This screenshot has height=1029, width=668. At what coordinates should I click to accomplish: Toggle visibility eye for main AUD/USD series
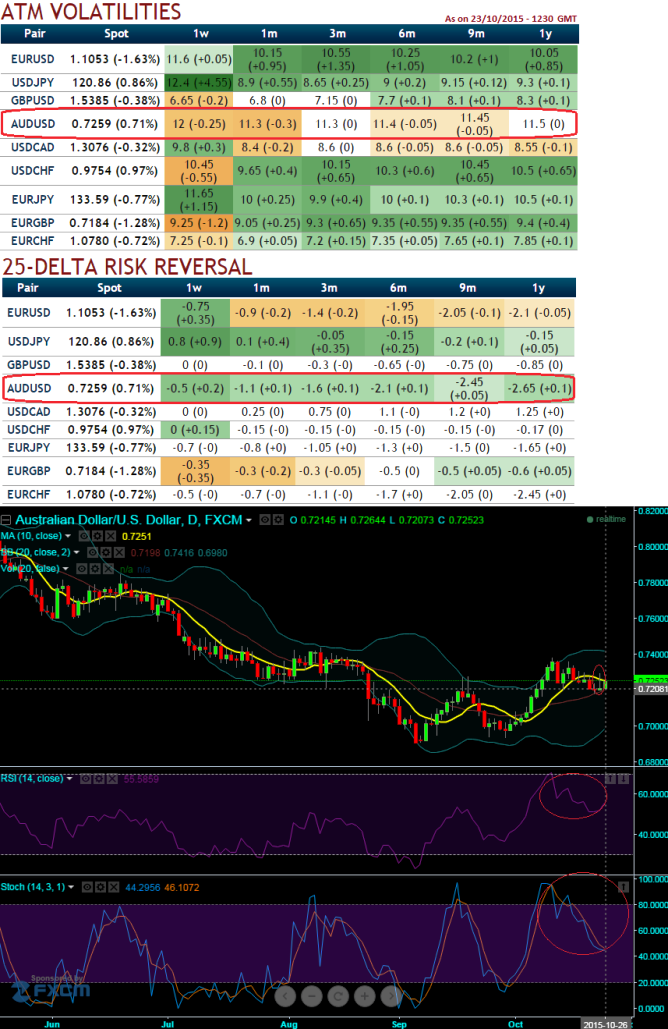pyautogui.click(x=265, y=520)
